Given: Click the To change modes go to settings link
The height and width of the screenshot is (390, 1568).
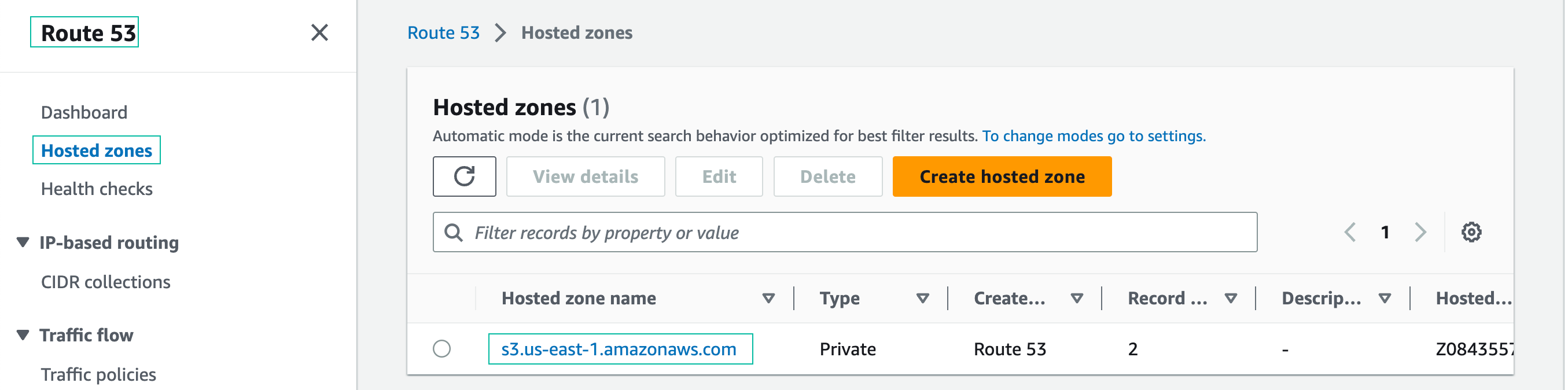Looking at the screenshot, I should tap(1093, 135).
